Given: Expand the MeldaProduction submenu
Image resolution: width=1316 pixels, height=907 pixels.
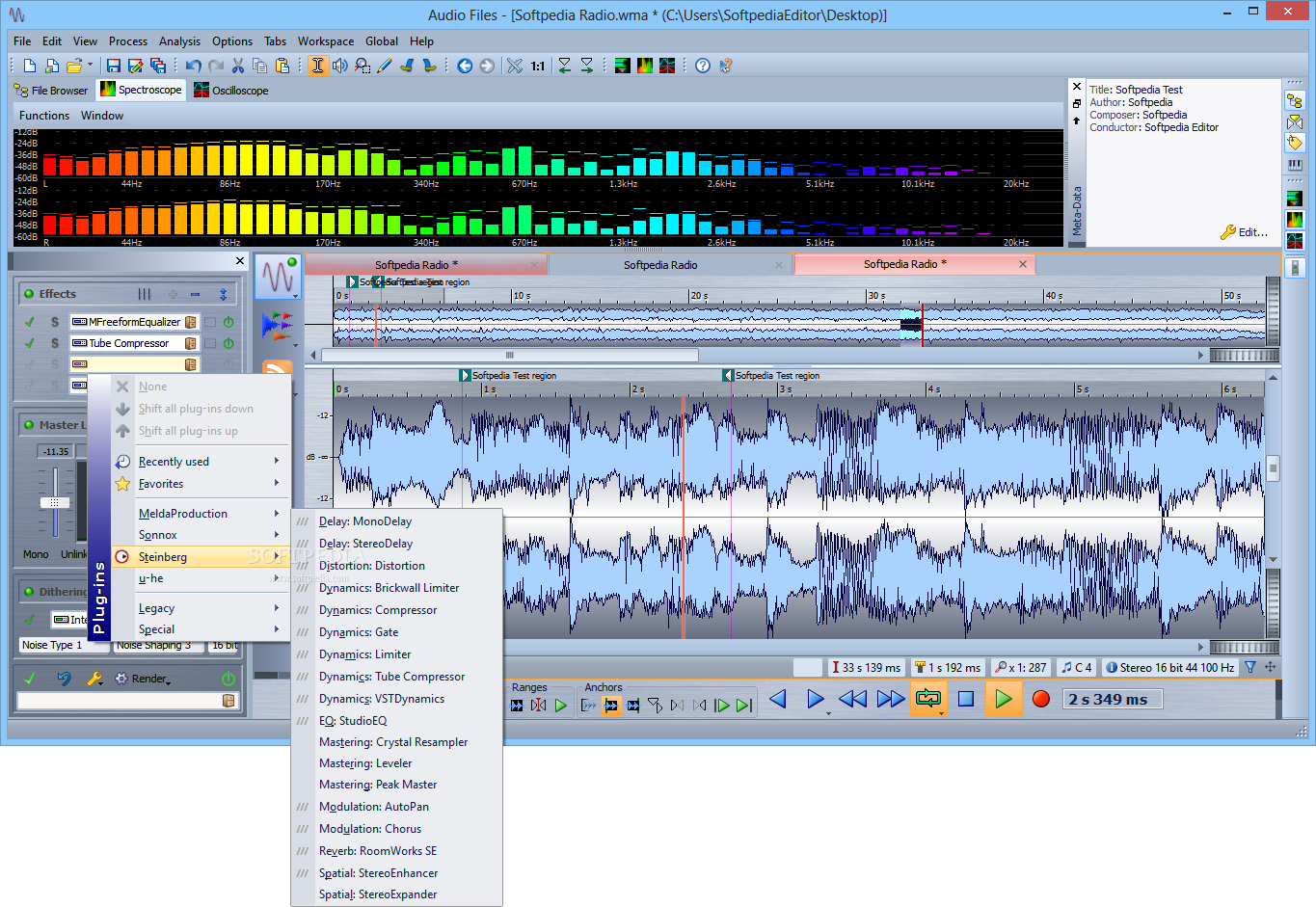Looking at the screenshot, I should [201, 514].
